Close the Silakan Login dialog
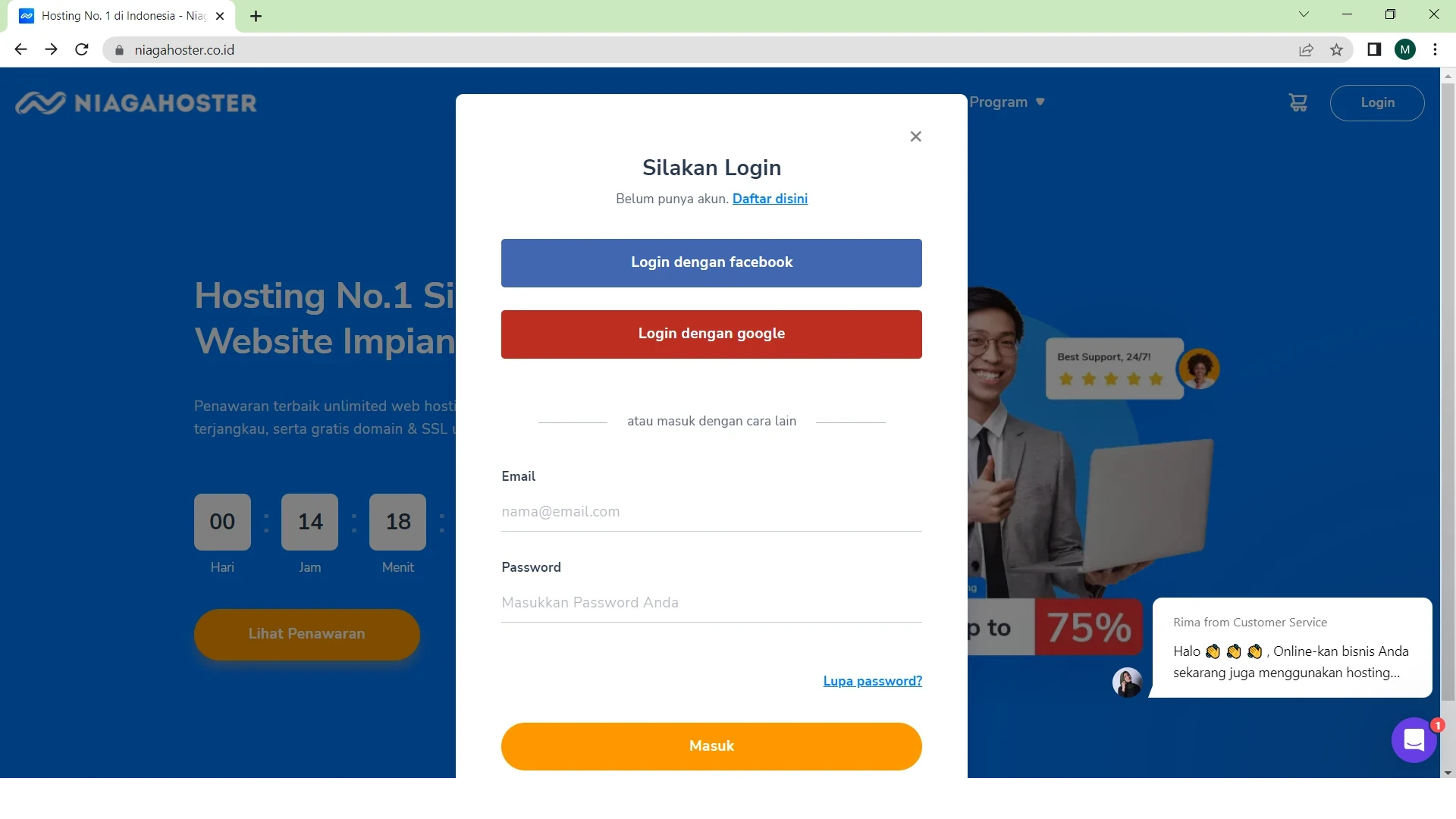The height and width of the screenshot is (819, 1456). [x=915, y=136]
